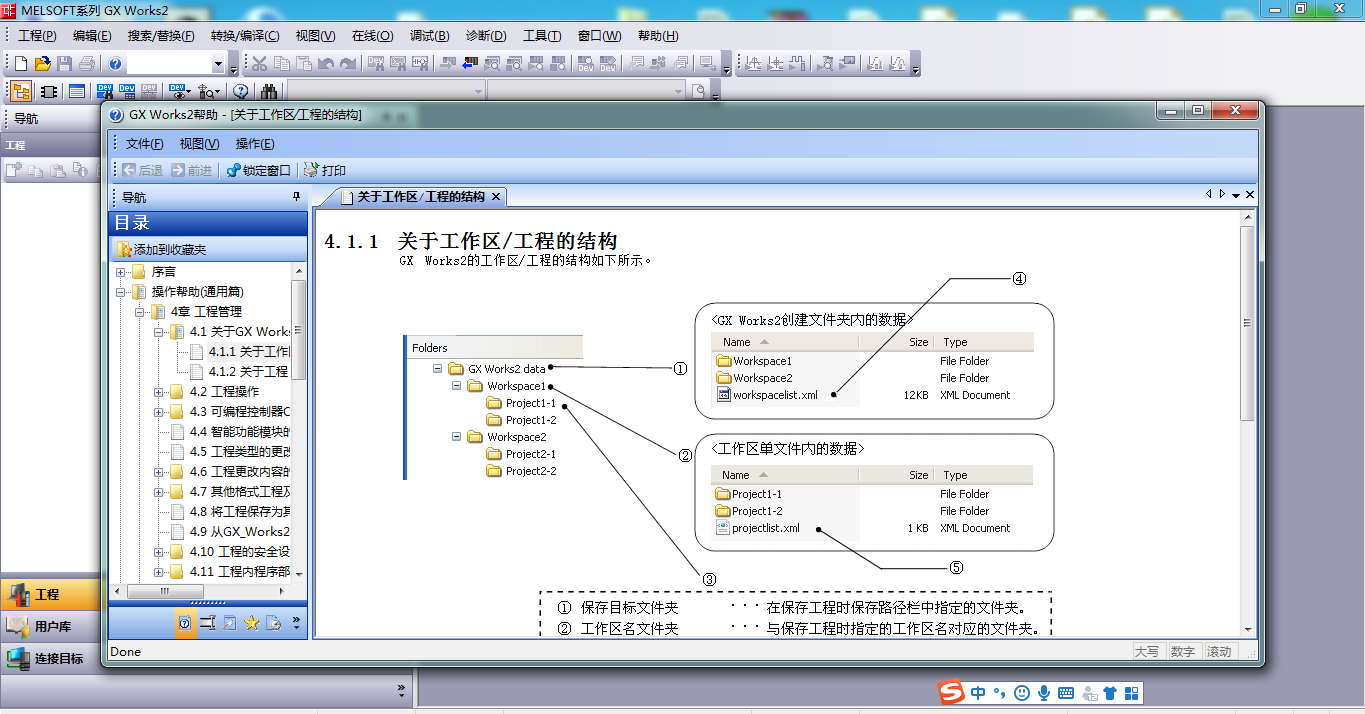Click the Print (打印) icon in help window
Screen dimensions: 1365x714
click(325, 171)
